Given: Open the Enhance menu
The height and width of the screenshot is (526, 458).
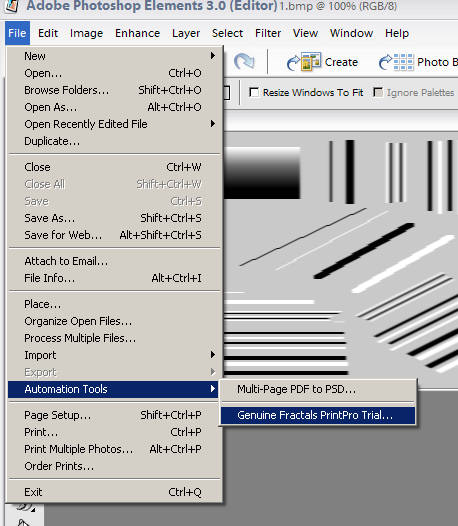Looking at the screenshot, I should click(138, 33).
